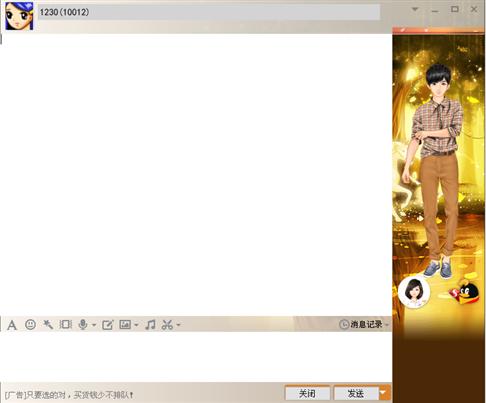Click the contact name 1230(10012)
486x403 pixels.
pyautogui.click(x=64, y=12)
